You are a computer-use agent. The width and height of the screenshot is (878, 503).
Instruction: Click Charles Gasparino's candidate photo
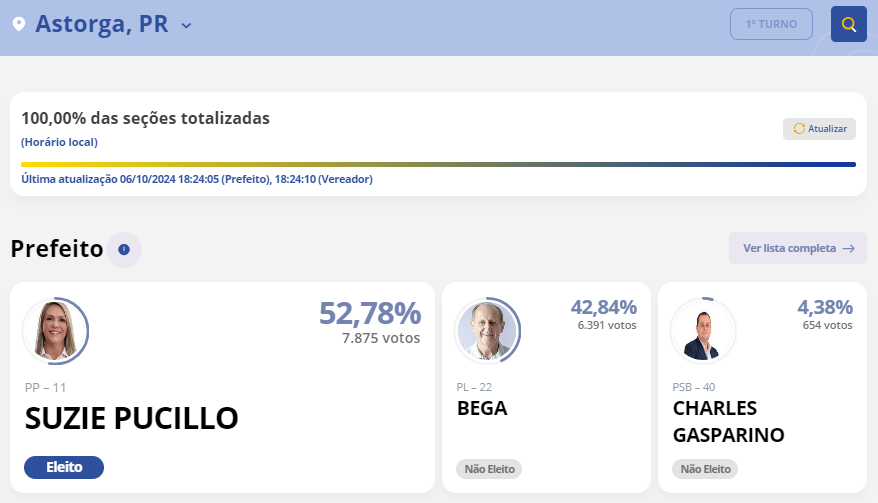[x=702, y=331]
